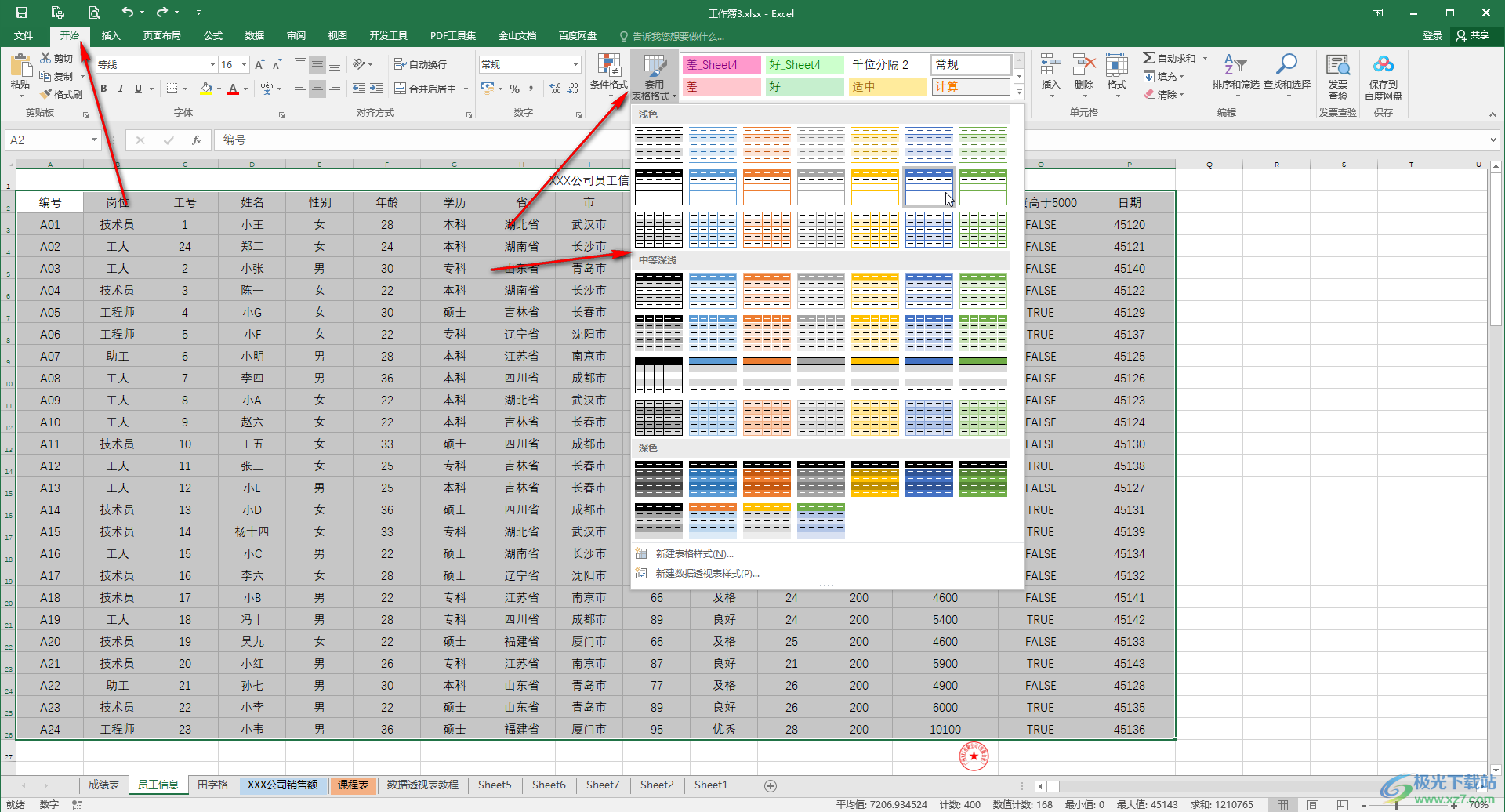The image size is (1505, 812).
Task: Open Sort and Filter (排序和筛选)
Action: tap(1235, 75)
